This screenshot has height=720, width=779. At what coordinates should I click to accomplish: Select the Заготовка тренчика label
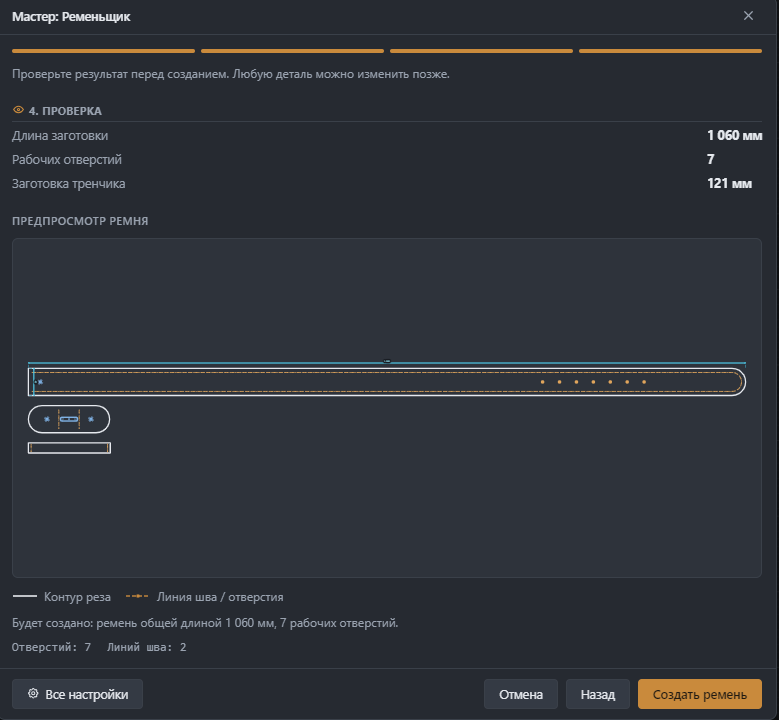(69, 184)
